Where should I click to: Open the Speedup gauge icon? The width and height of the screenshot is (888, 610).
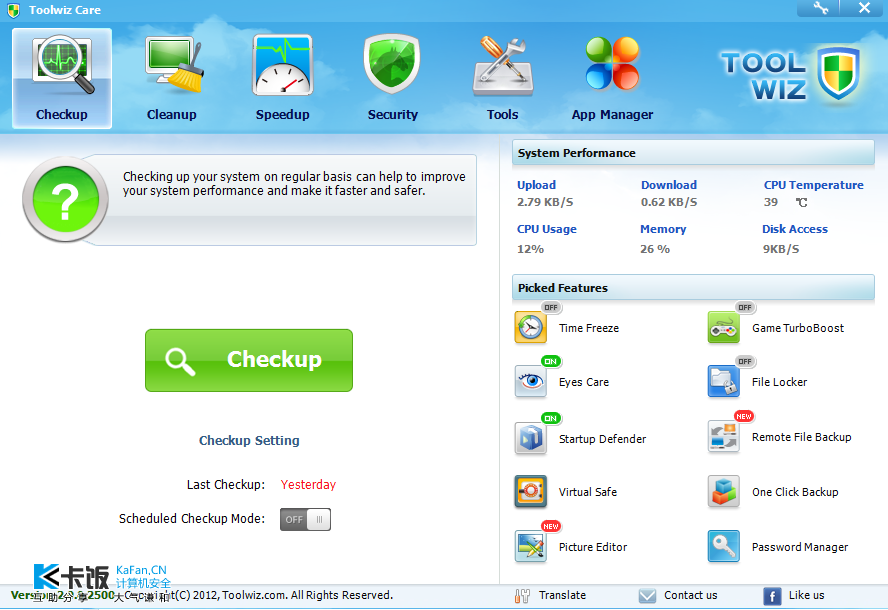[283, 65]
